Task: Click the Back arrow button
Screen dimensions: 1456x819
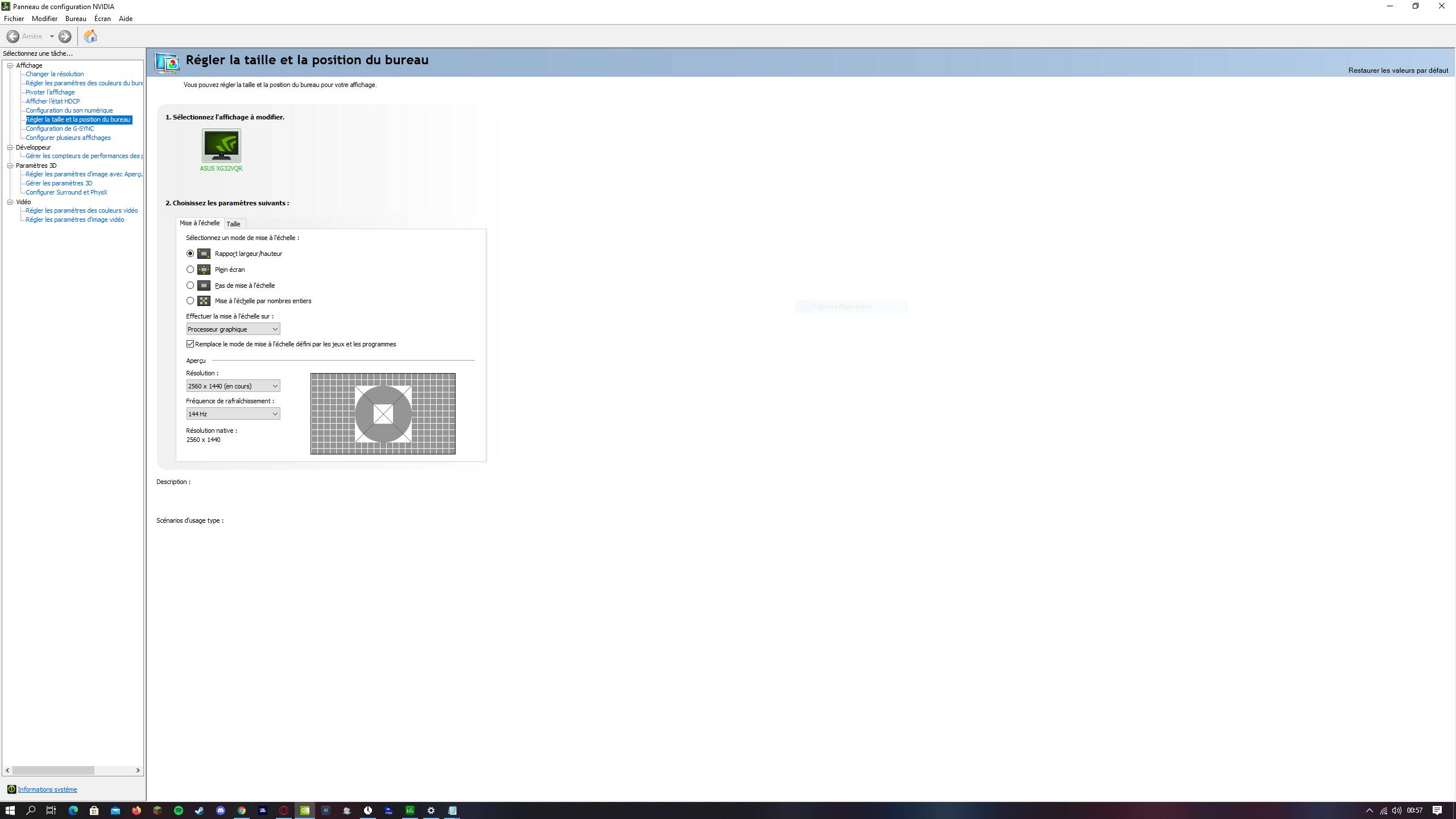Action: point(13,36)
